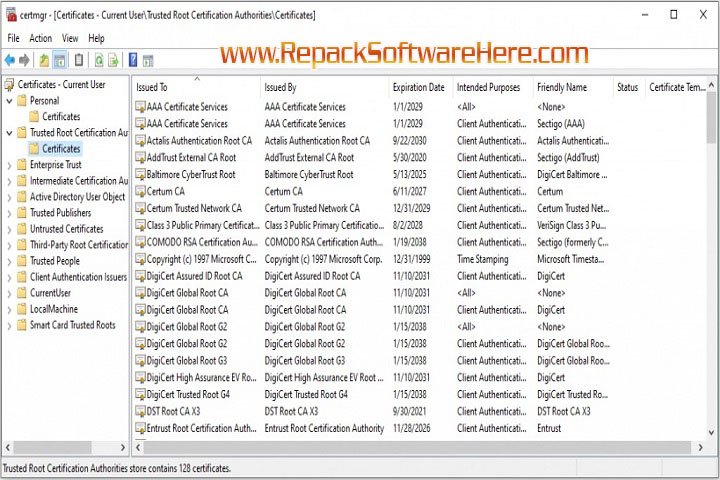The image size is (720, 480).
Task: Click certificate icon of AddTrust External CA Root
Action: point(140,158)
